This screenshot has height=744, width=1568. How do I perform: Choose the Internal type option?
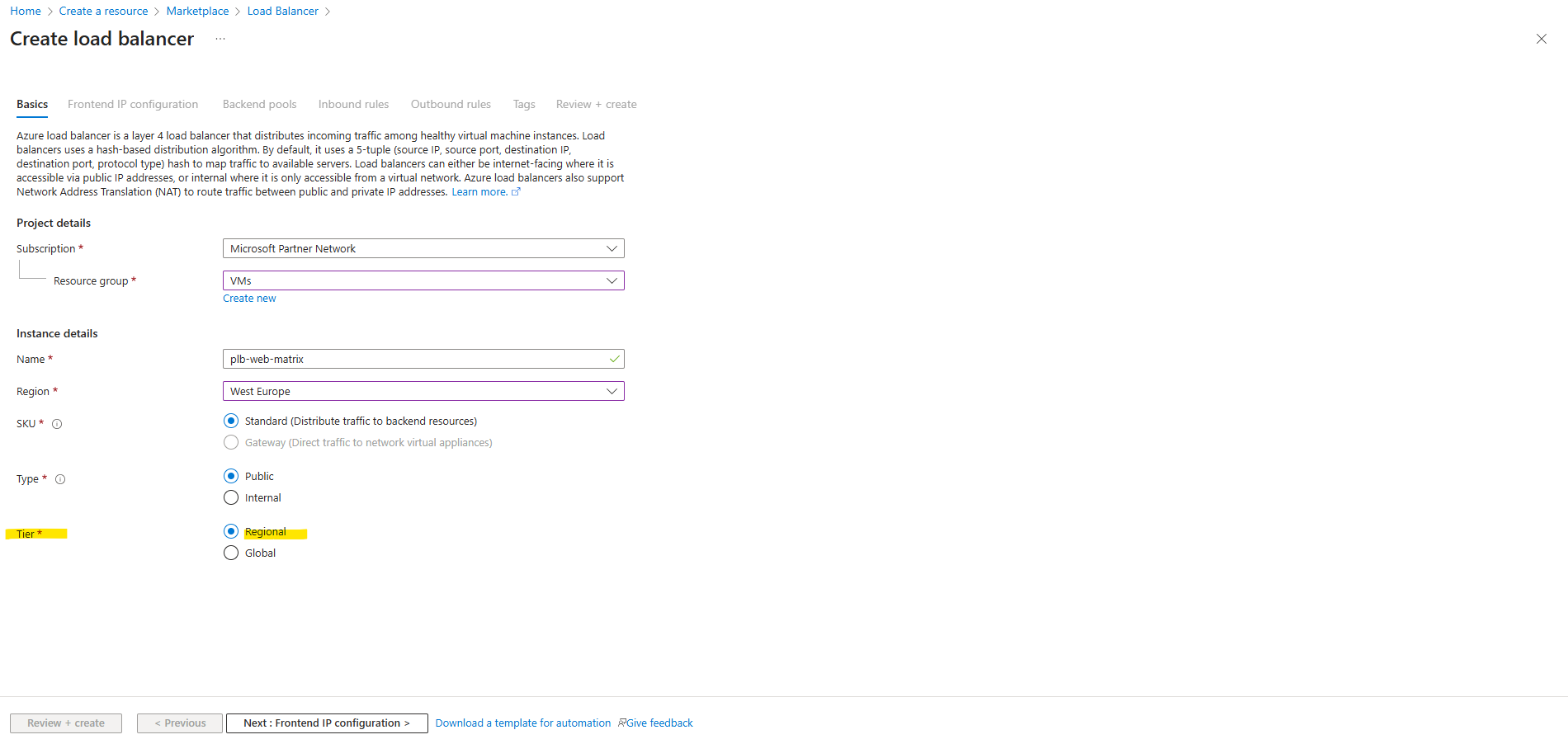231,497
